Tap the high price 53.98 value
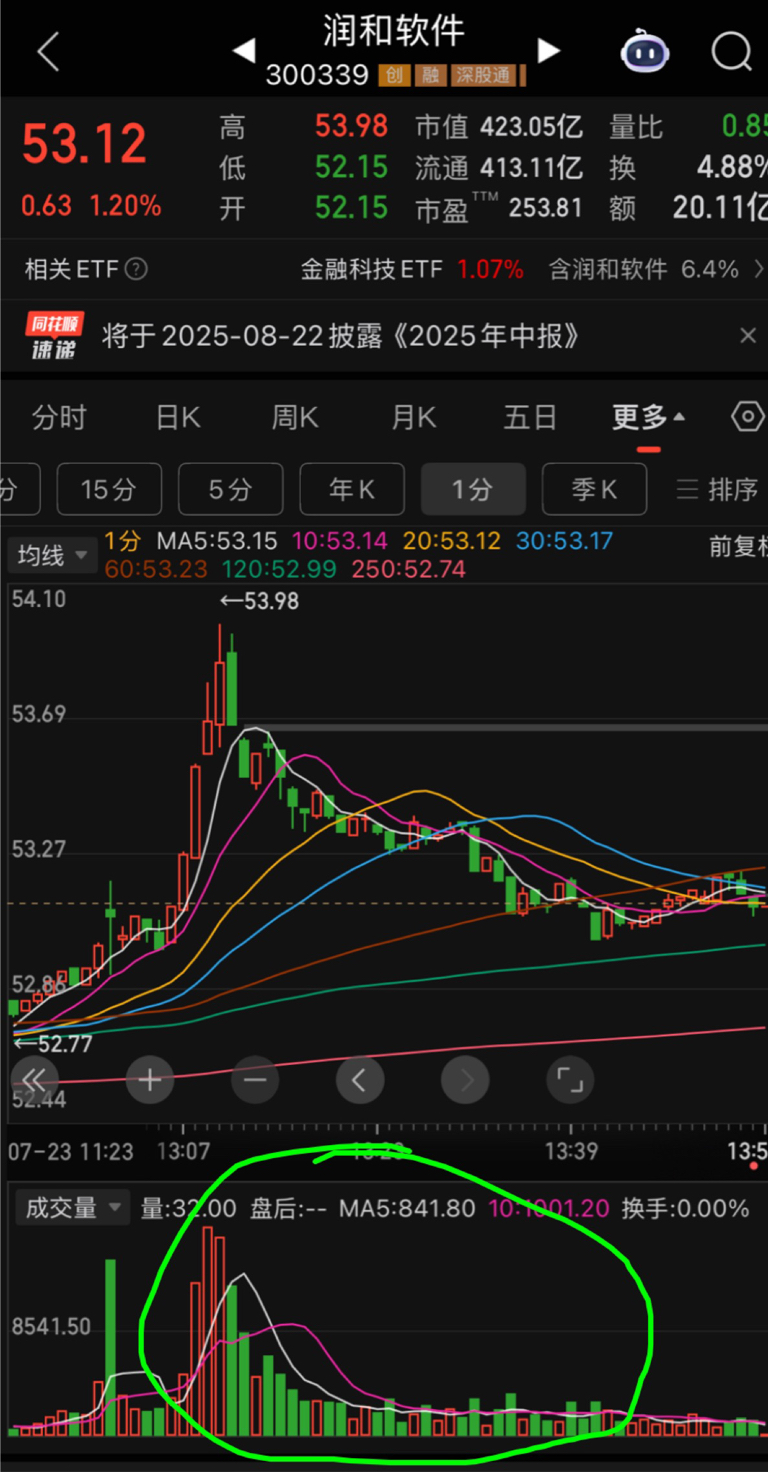Screen dimensions: 768x1472 point(351,127)
